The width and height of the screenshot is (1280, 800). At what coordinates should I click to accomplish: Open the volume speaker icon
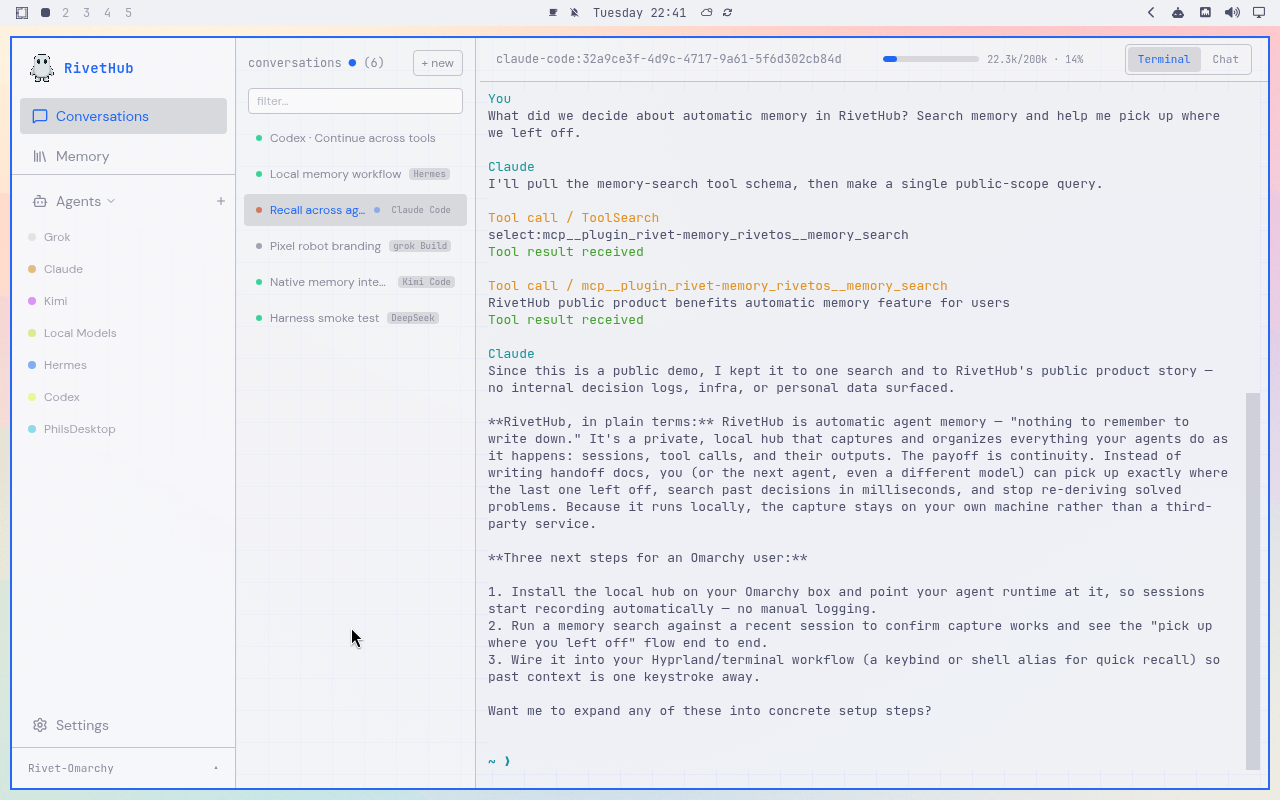coord(1232,13)
